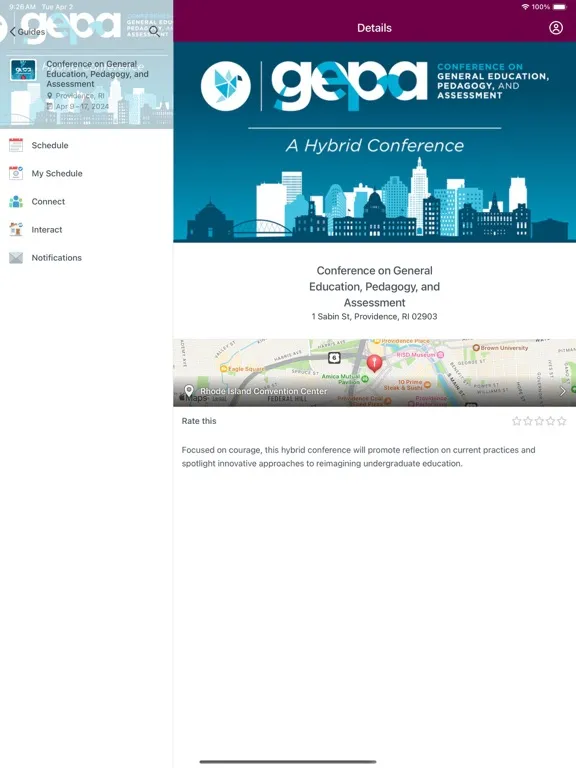
Task: Open Notifications menu label
Action: pyautogui.click(x=57, y=258)
